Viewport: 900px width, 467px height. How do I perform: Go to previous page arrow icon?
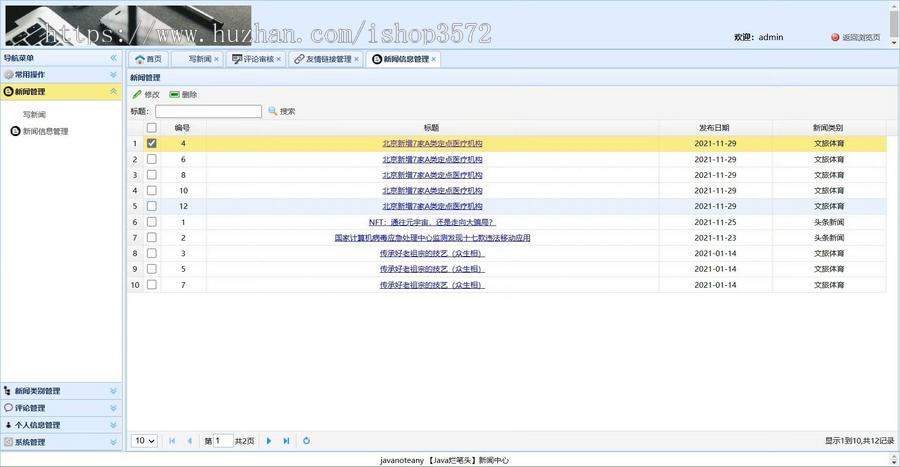[189, 441]
